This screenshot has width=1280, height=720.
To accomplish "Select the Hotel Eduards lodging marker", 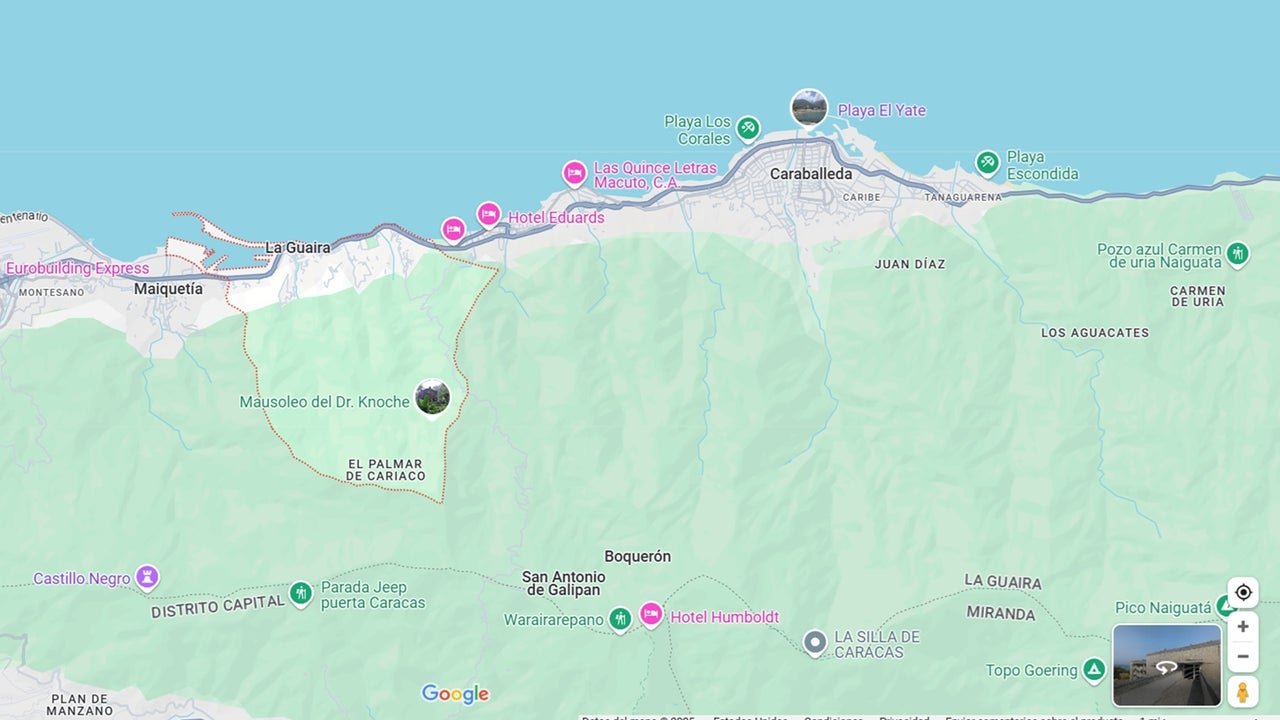I will (488, 215).
